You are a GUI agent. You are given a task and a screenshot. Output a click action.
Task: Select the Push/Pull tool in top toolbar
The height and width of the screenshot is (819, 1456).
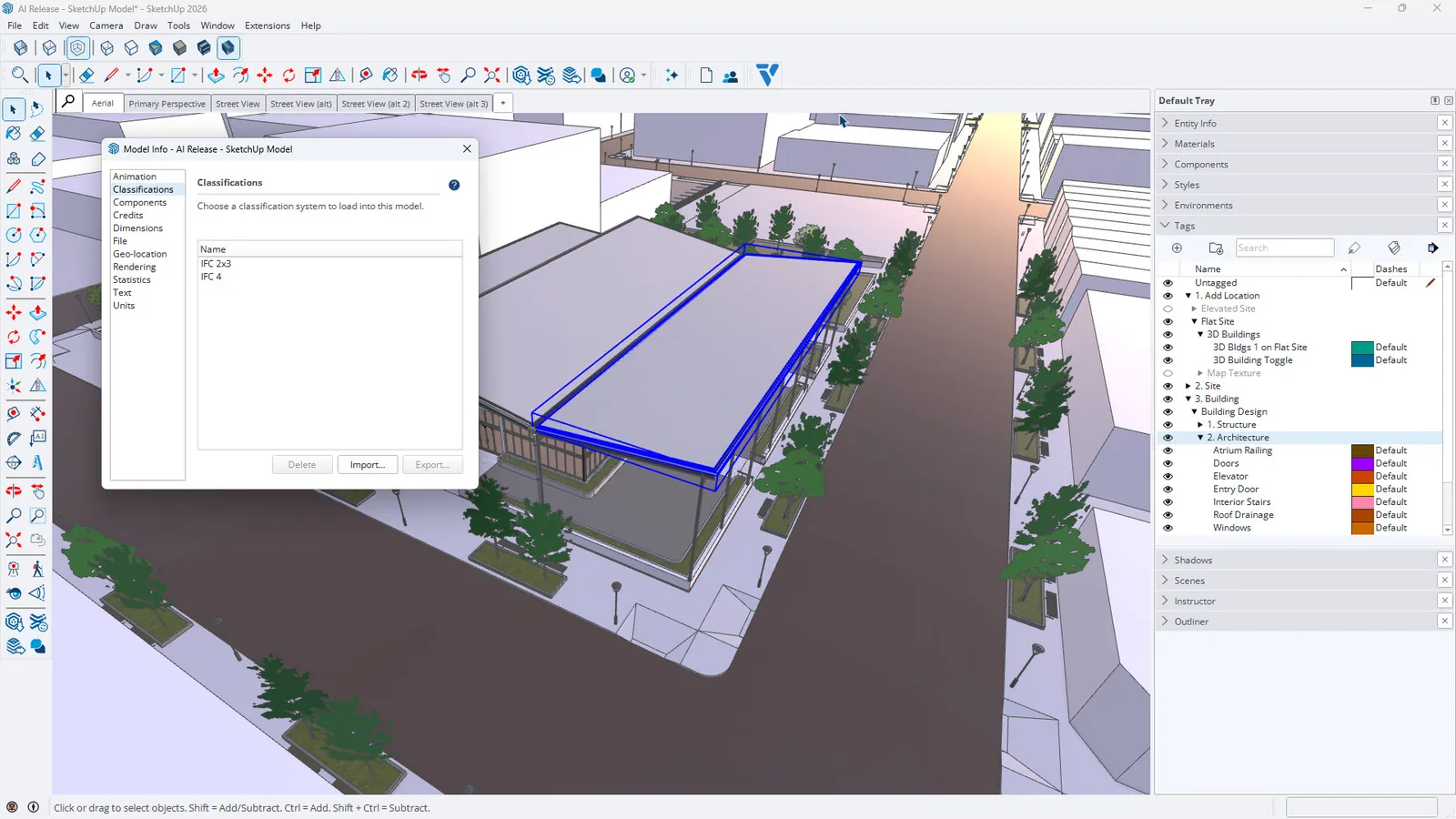[x=216, y=76]
